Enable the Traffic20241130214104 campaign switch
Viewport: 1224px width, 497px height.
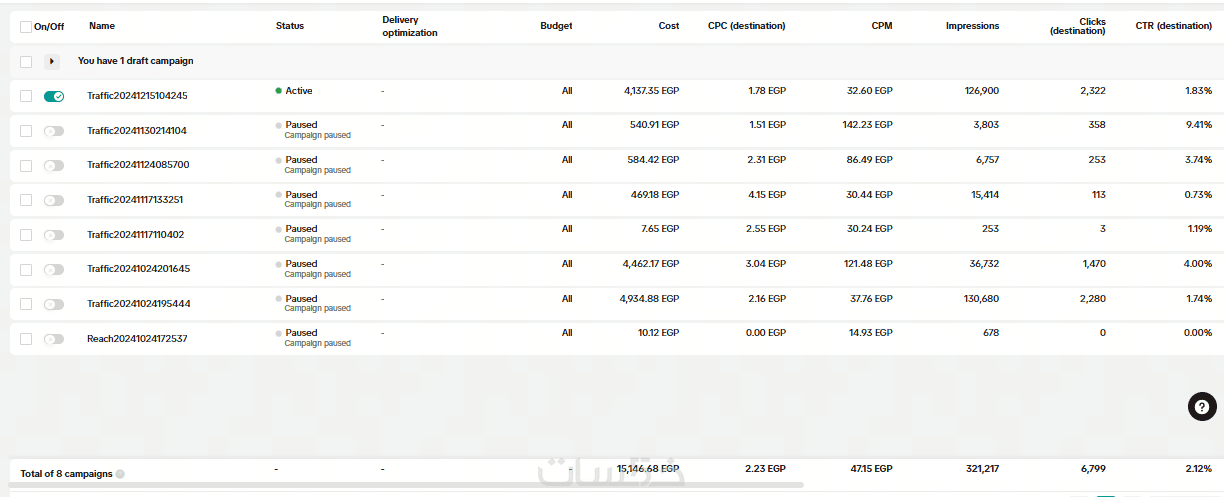click(53, 131)
